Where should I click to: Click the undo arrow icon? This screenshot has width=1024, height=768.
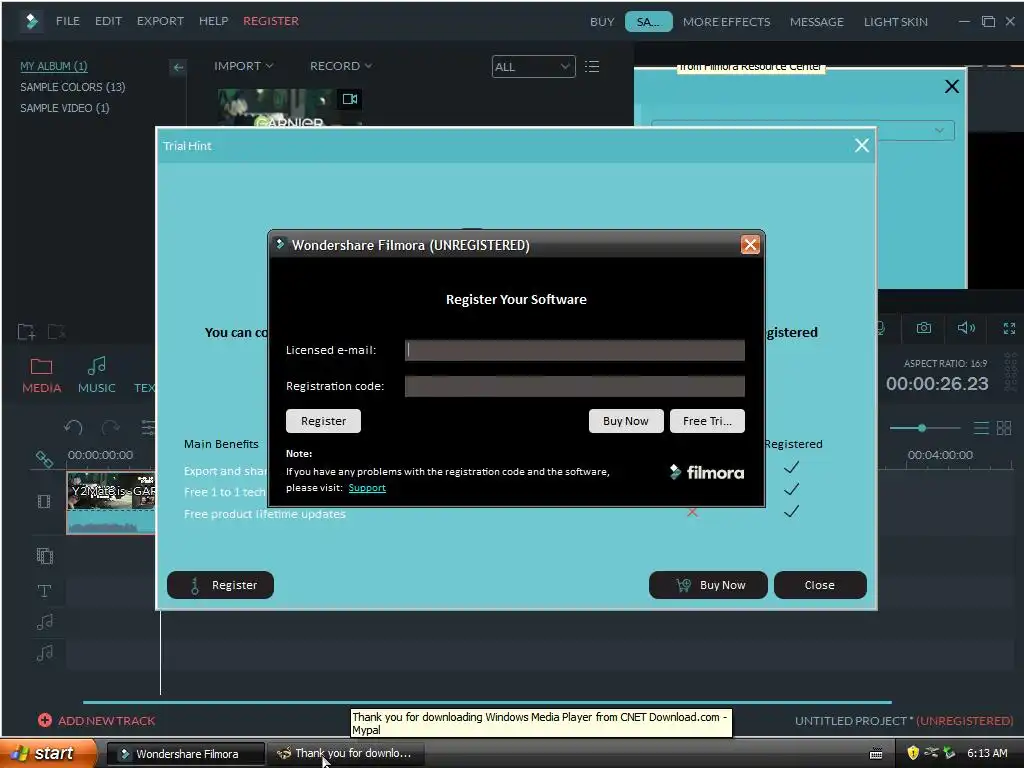(x=73, y=428)
